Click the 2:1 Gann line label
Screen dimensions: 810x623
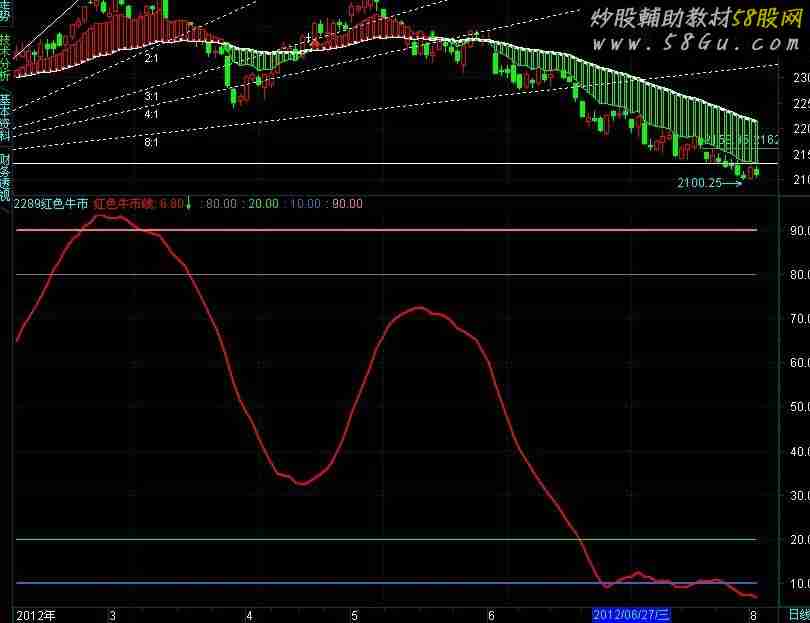click(x=151, y=60)
